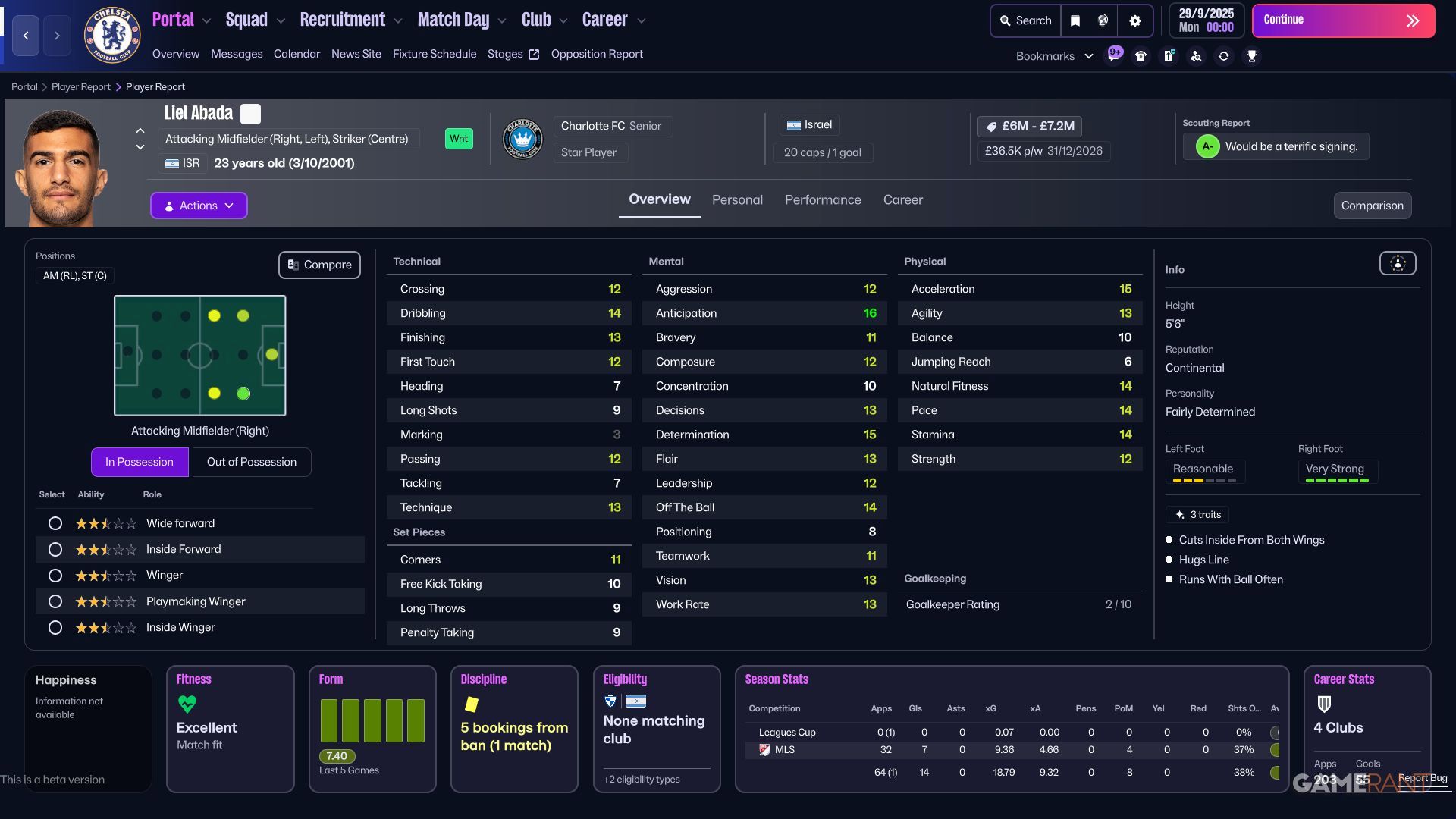Open the Fixture Schedule menu item
This screenshot has height=819, width=1456.
point(434,54)
